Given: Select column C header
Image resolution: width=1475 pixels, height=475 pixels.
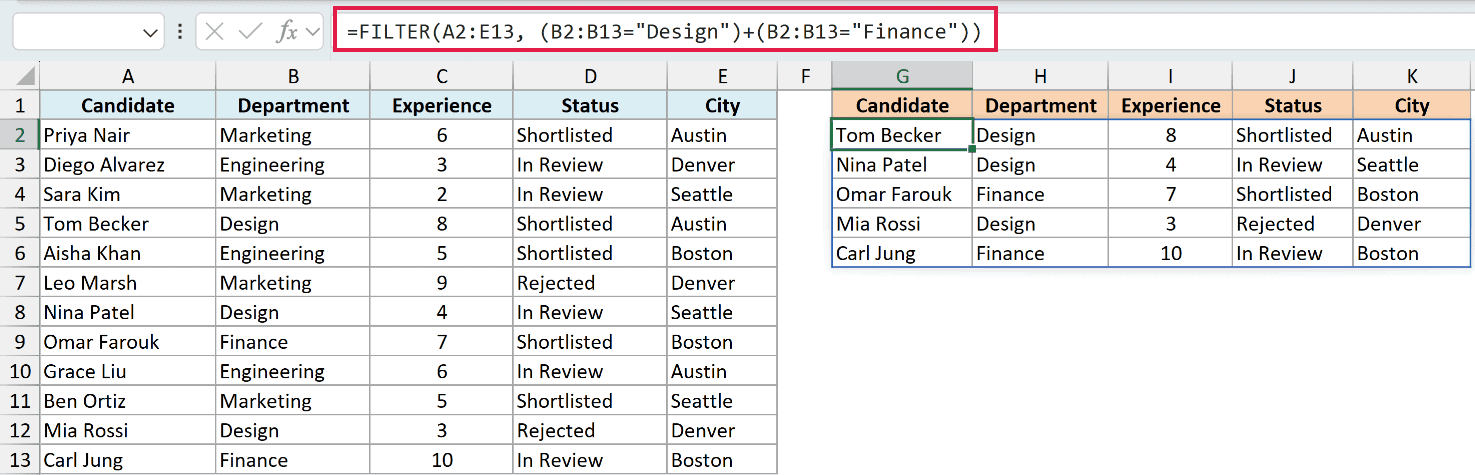Looking at the screenshot, I should 441,76.
